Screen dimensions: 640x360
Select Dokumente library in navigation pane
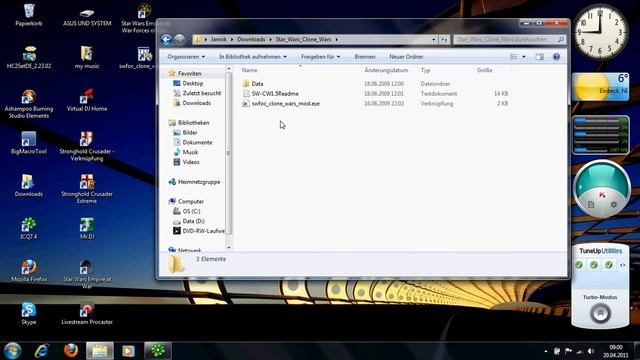[x=197, y=142]
